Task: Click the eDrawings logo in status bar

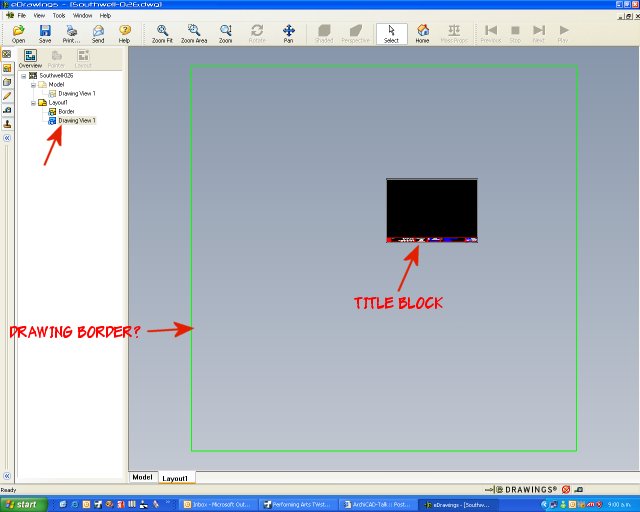Action: [x=521, y=490]
